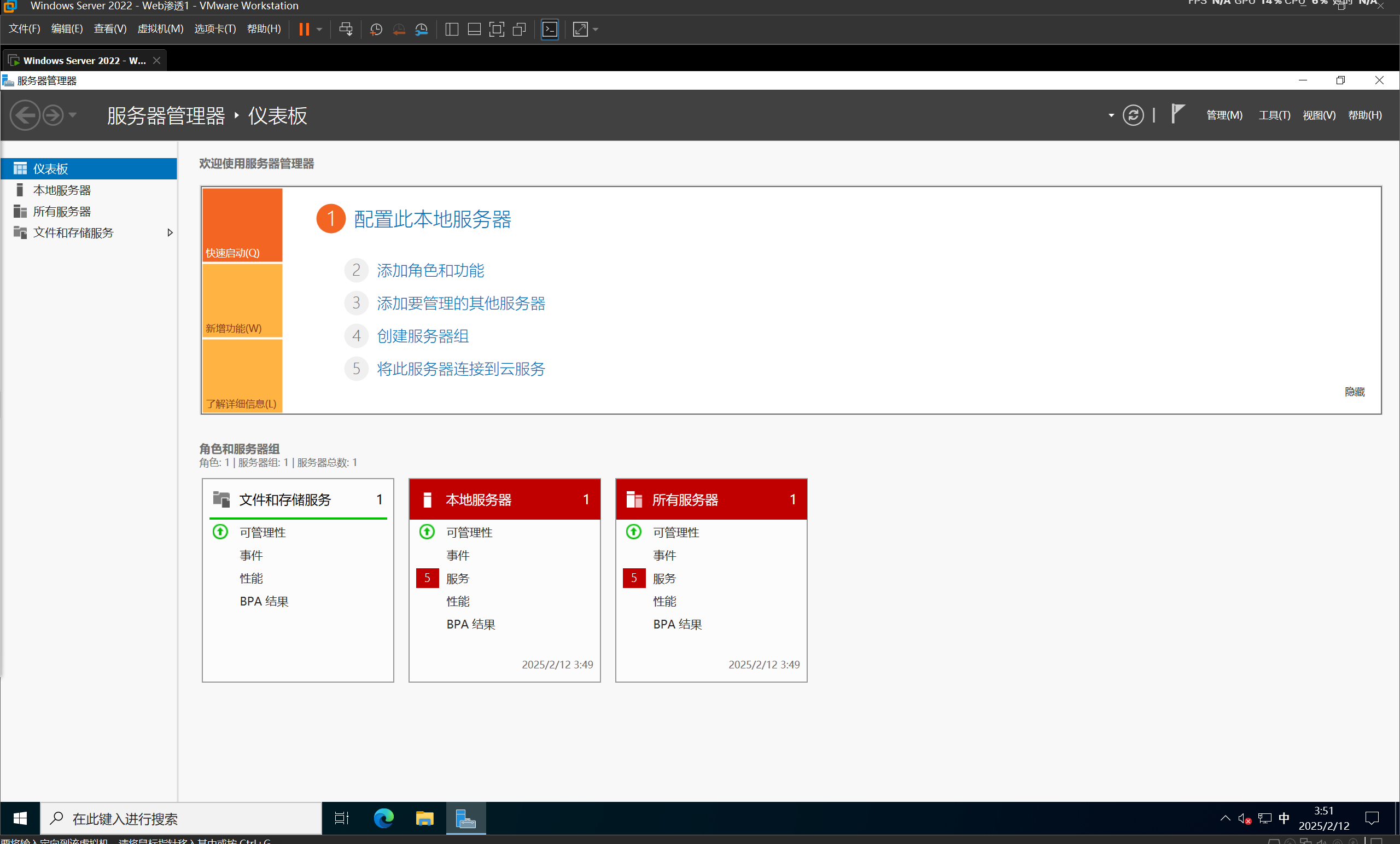1400x844 pixels.
Task: Expand the 文件和存储服务 arrow in sidebar
Action: pyautogui.click(x=170, y=232)
